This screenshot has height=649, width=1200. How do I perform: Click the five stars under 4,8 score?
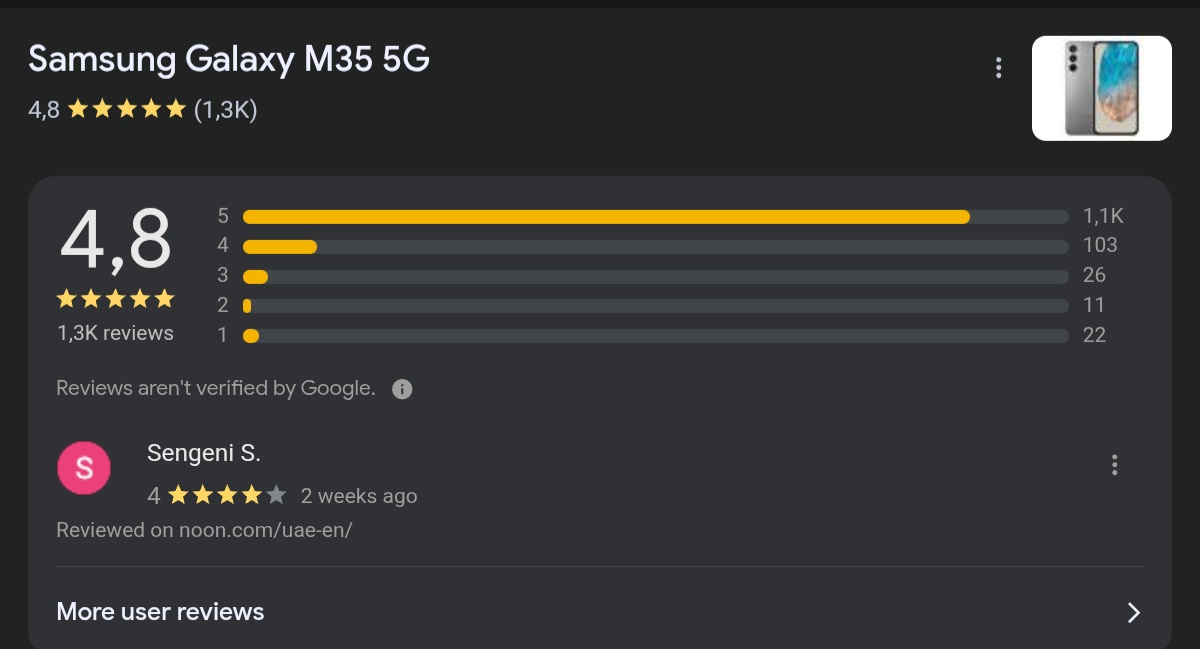115,299
